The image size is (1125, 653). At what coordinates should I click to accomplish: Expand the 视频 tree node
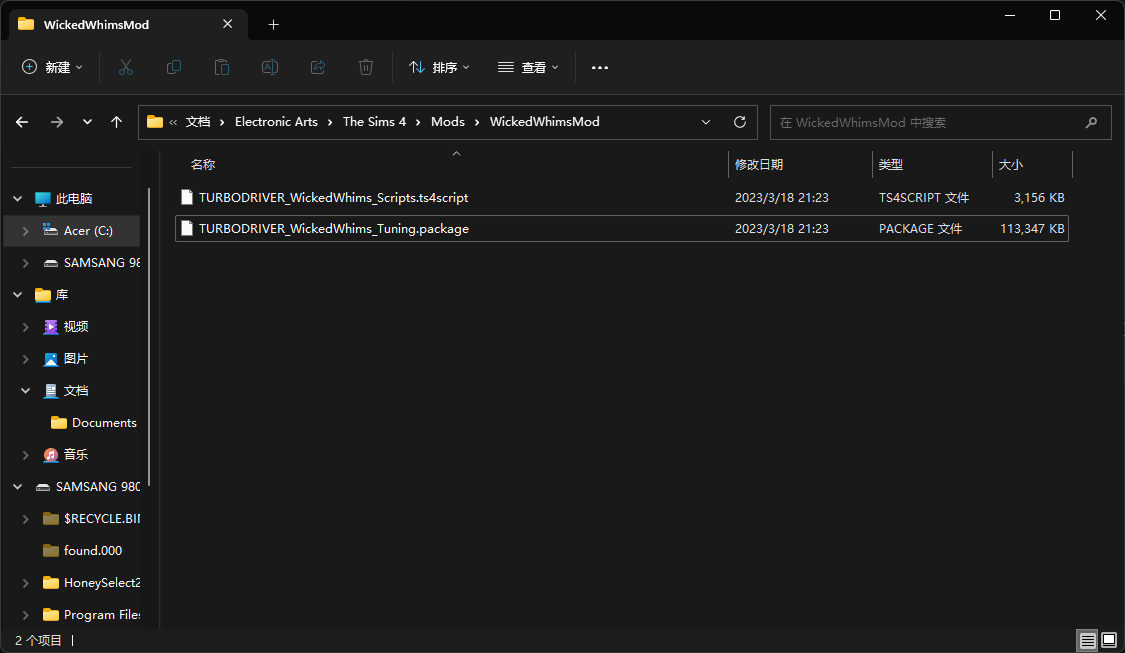click(x=26, y=327)
